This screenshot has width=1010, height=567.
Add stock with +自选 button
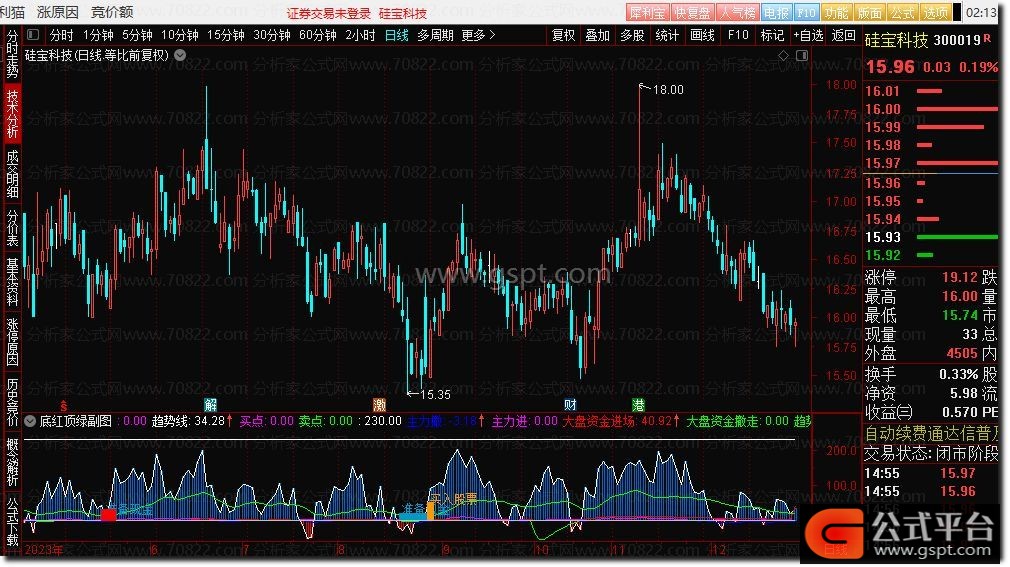[x=808, y=35]
